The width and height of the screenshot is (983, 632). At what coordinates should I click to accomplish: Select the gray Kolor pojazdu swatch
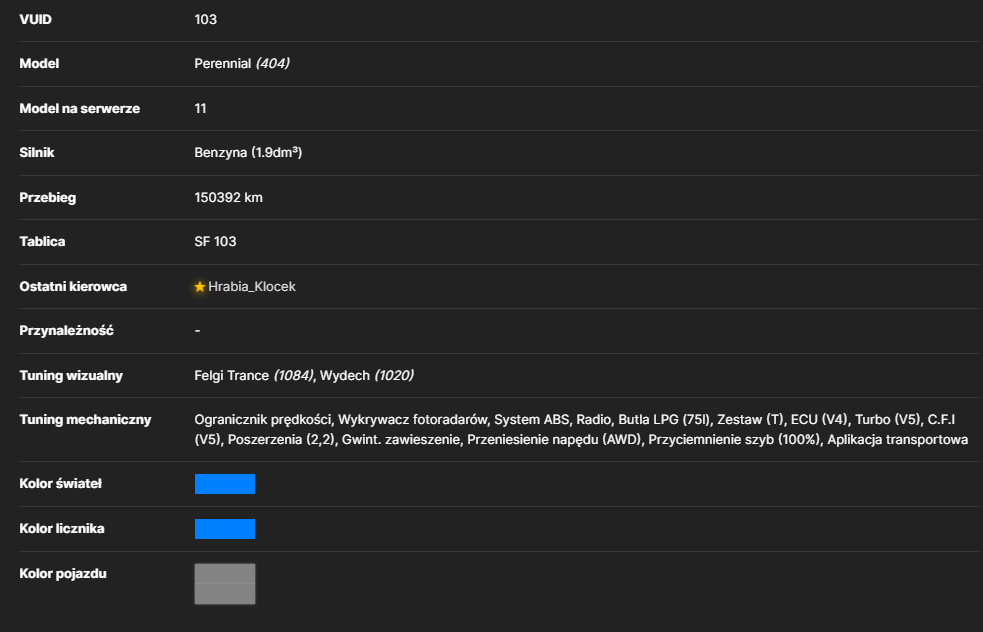[x=225, y=584]
